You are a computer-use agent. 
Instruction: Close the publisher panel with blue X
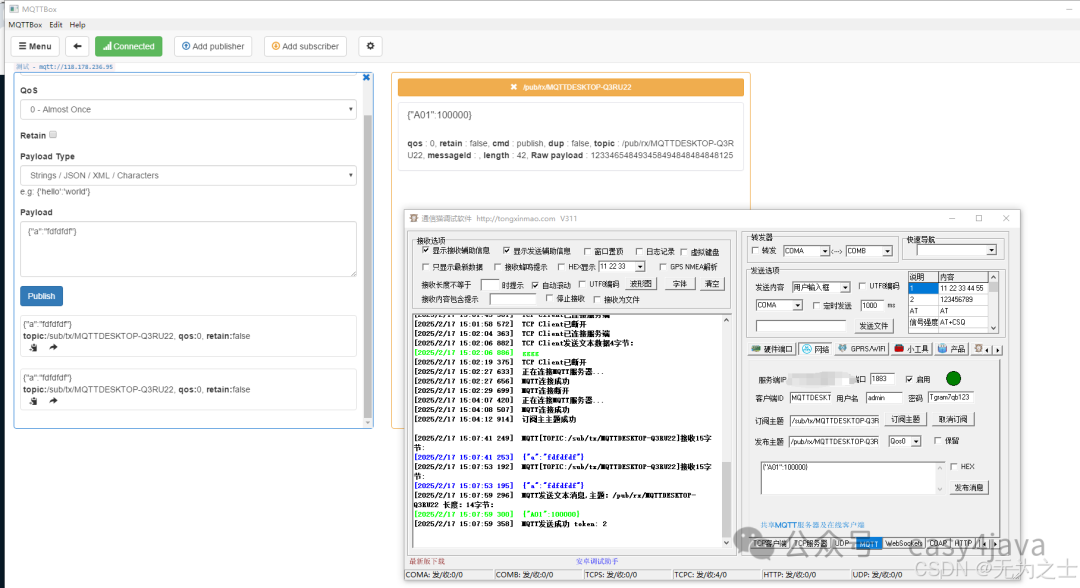click(x=366, y=78)
